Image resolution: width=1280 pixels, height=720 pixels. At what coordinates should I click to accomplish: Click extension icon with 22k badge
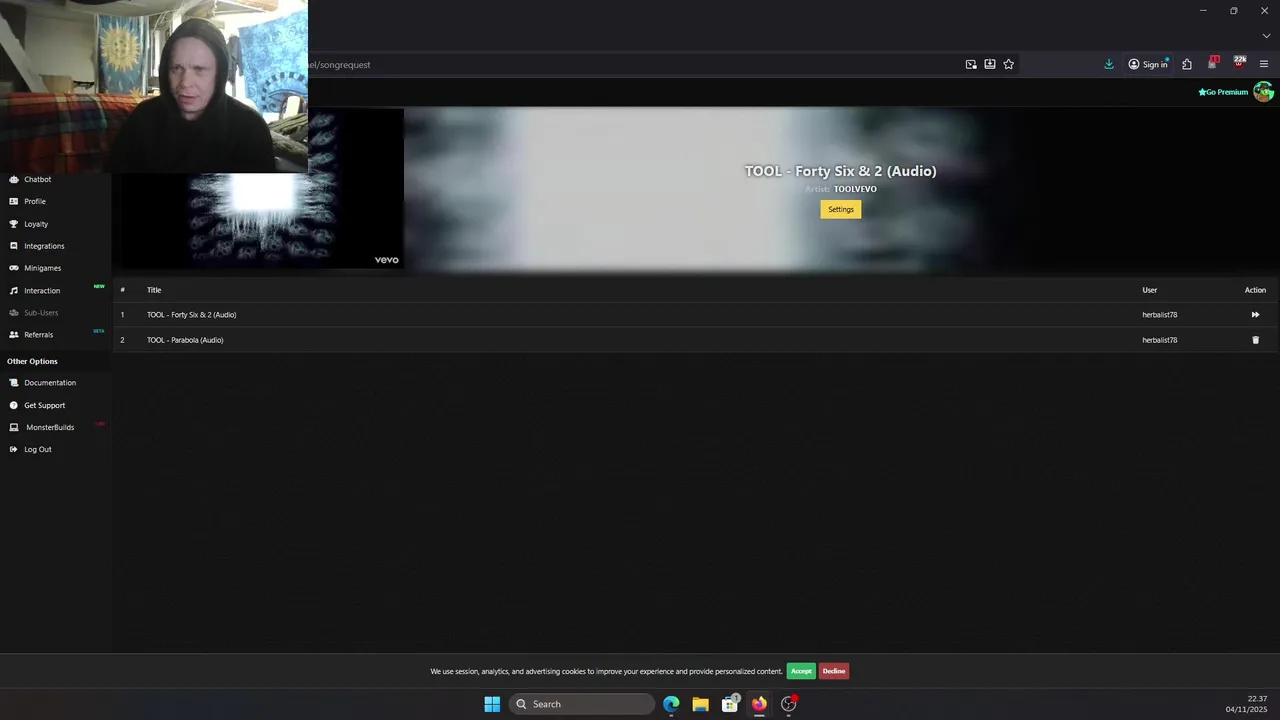[x=1239, y=63]
